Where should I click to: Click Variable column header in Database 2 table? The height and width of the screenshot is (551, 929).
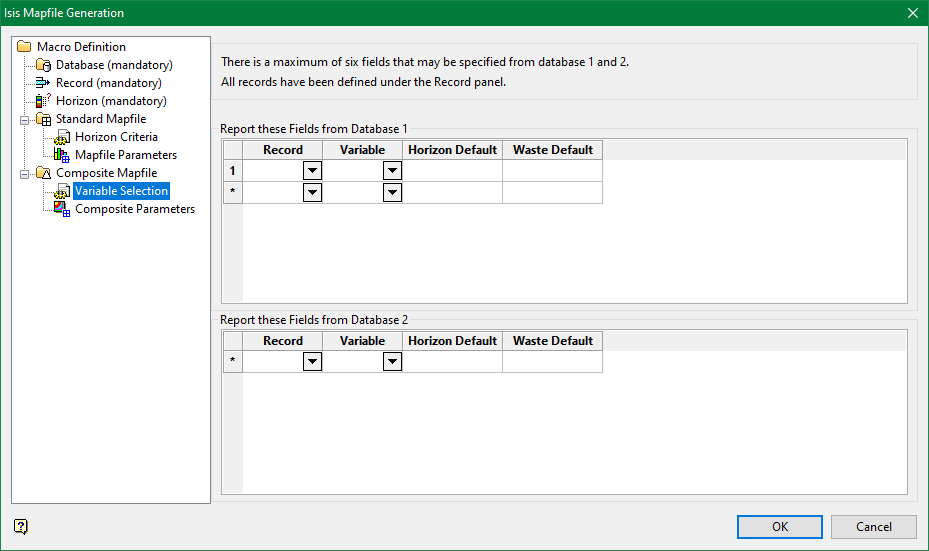363,341
